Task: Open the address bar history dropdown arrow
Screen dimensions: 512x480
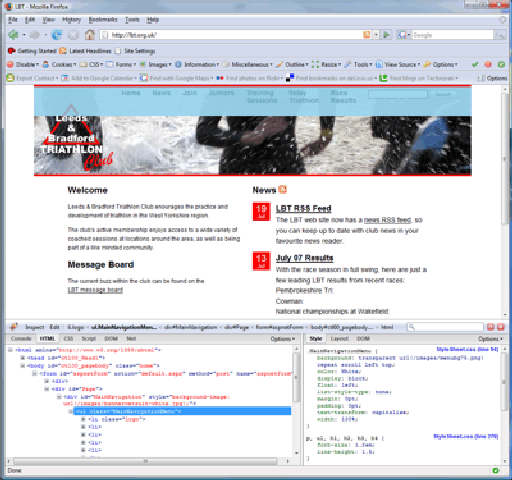Action: pyautogui.click(x=376, y=35)
